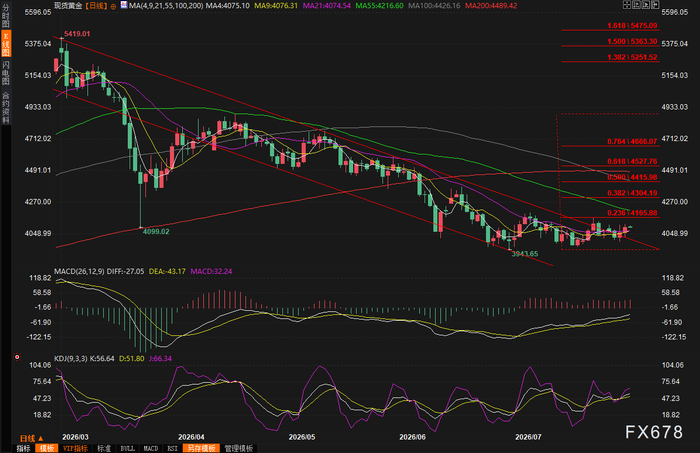Click the rightmost arrow icon at top right

coord(655,5)
